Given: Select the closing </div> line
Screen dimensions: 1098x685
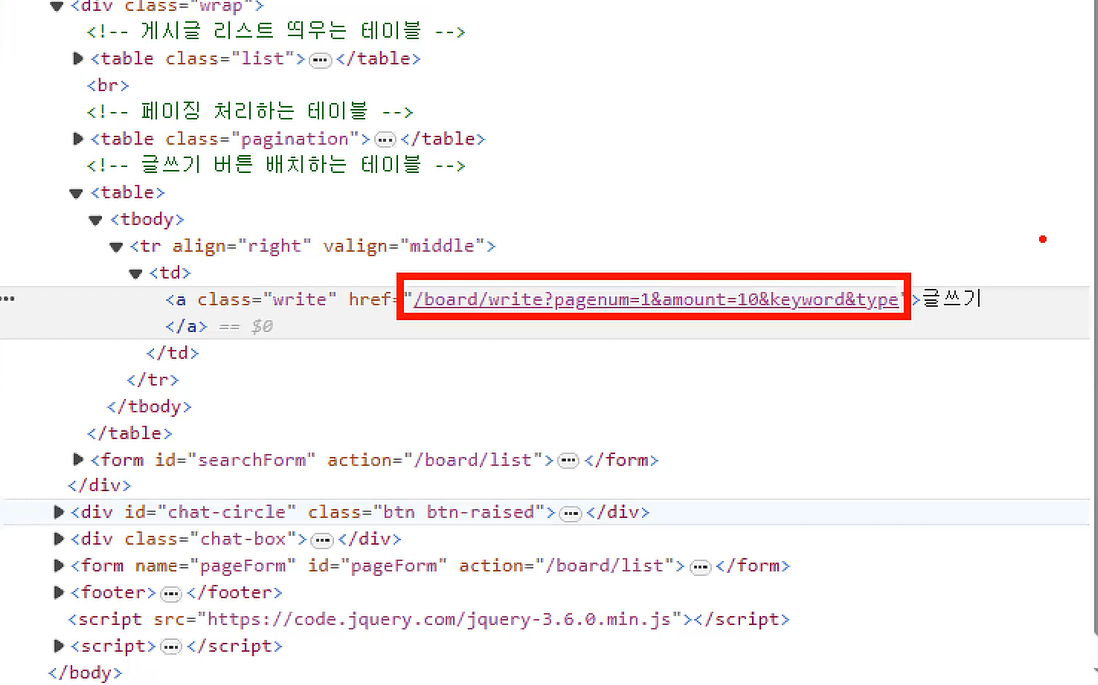Looking at the screenshot, I should click(99, 485).
